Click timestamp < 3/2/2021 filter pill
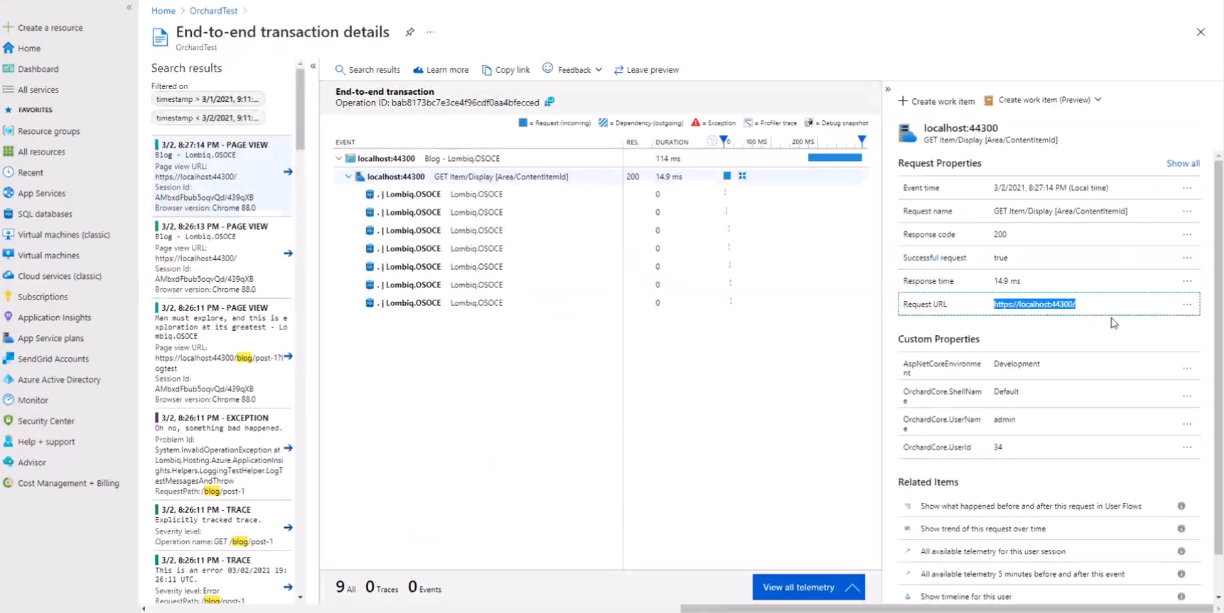Screen dimensions: 1224x613 click(207, 118)
